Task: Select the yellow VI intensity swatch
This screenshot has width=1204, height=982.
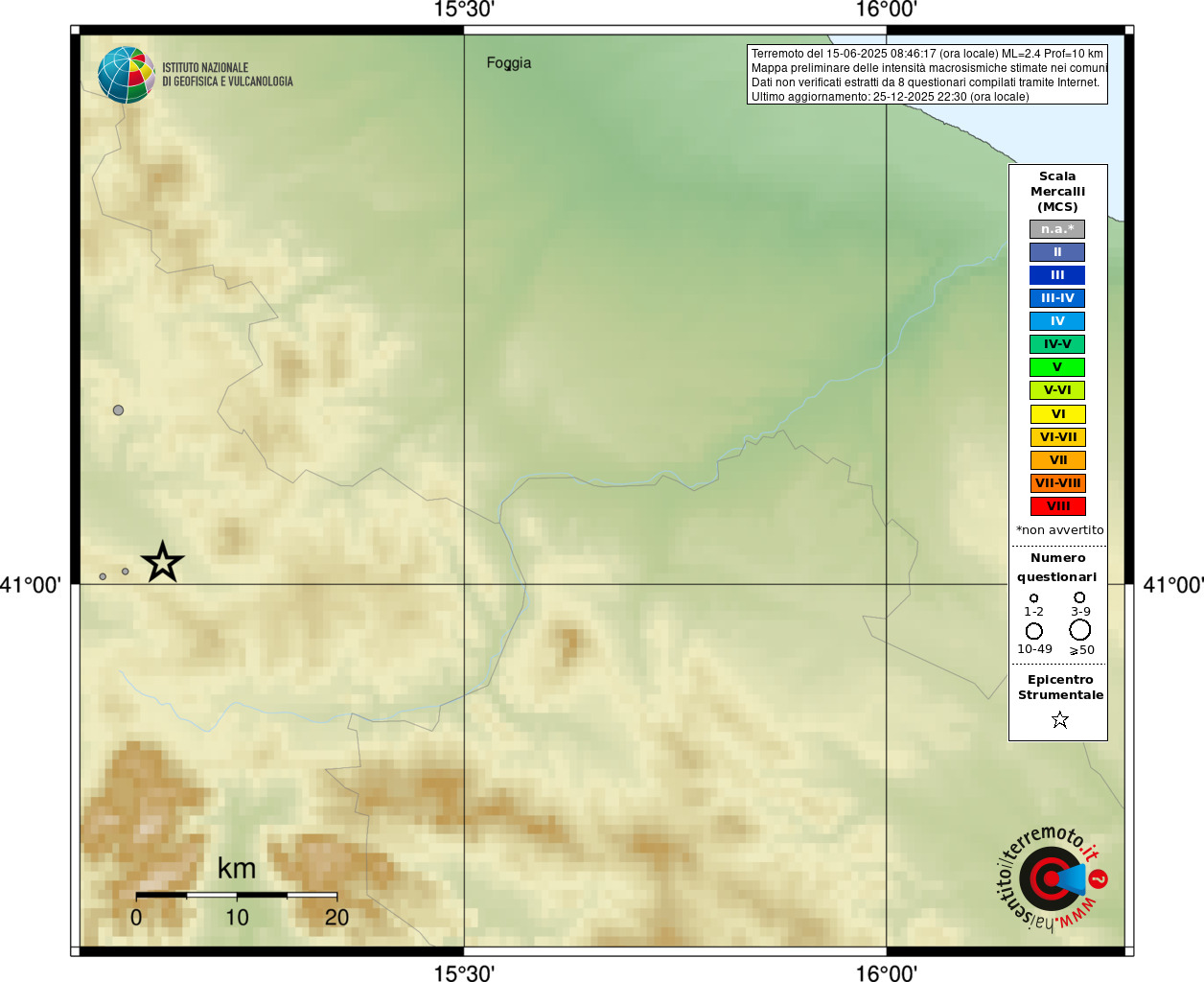Action: click(1057, 414)
